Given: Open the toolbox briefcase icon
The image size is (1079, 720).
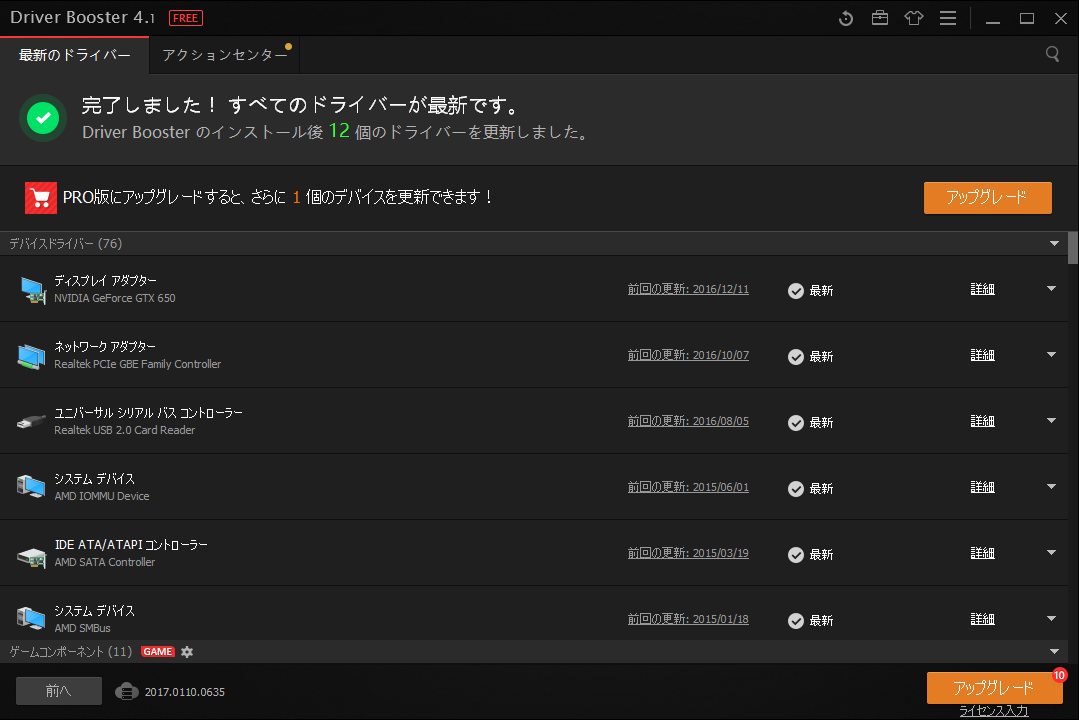Looking at the screenshot, I should (x=879, y=18).
